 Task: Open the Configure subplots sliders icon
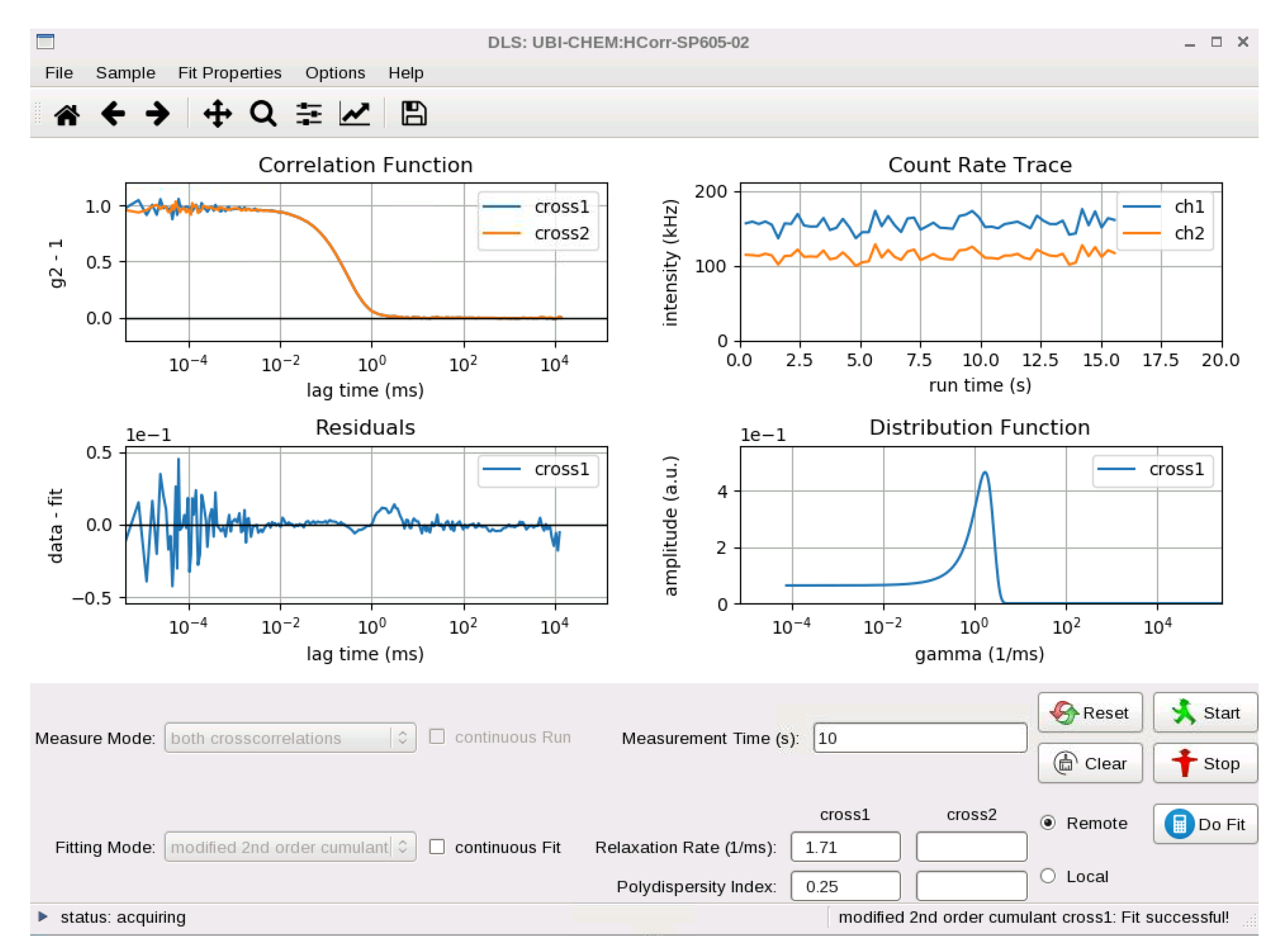pos(308,113)
